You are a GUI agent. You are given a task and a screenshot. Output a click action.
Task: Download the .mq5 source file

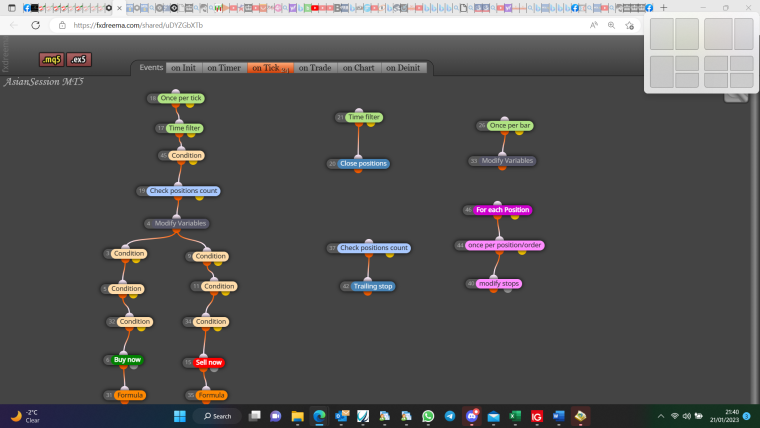click(51, 60)
